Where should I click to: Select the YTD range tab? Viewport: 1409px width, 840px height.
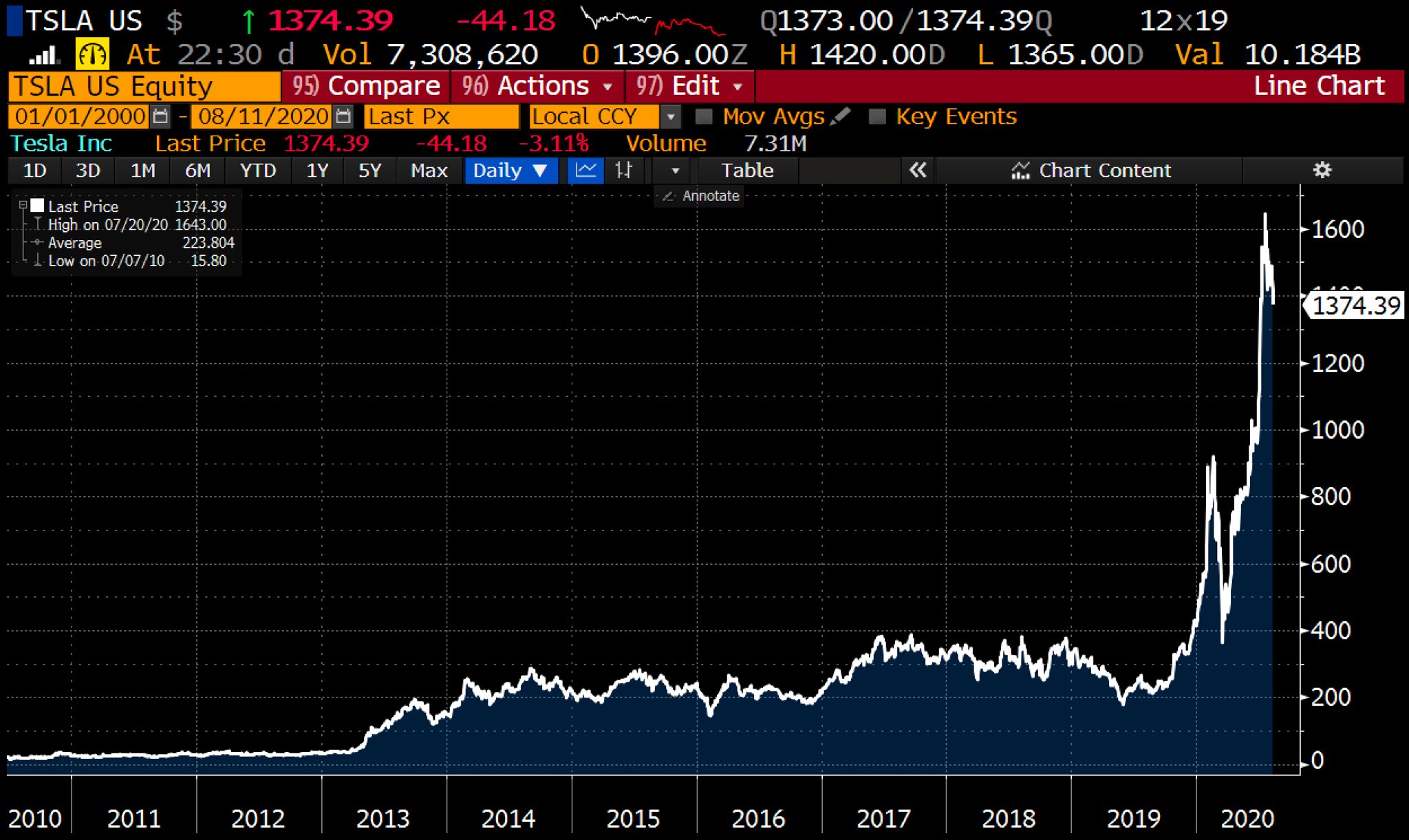click(258, 170)
